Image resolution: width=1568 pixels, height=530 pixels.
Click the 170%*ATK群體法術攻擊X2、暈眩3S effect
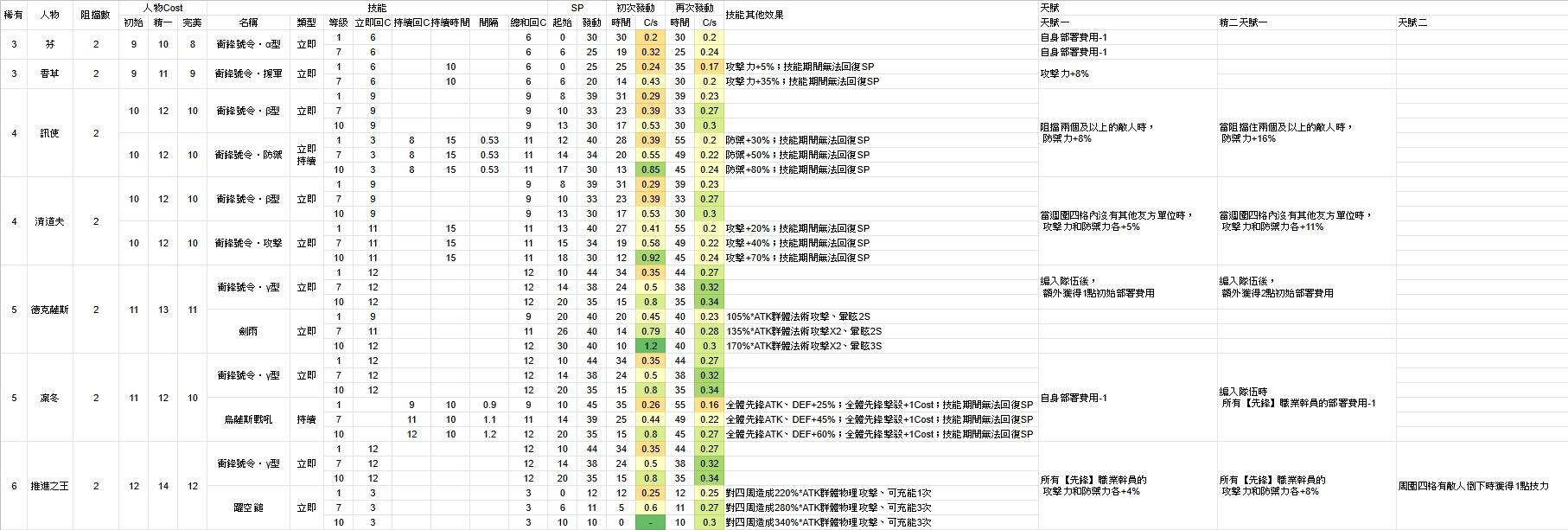(804, 346)
